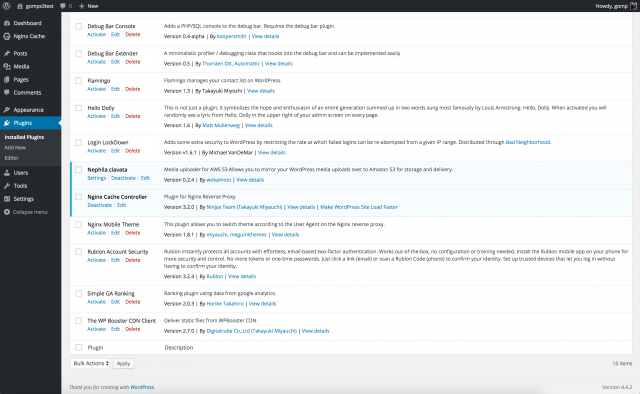Click the Version 4.4.2 footer text
Screen dimensions: 640x394
(617, 387)
